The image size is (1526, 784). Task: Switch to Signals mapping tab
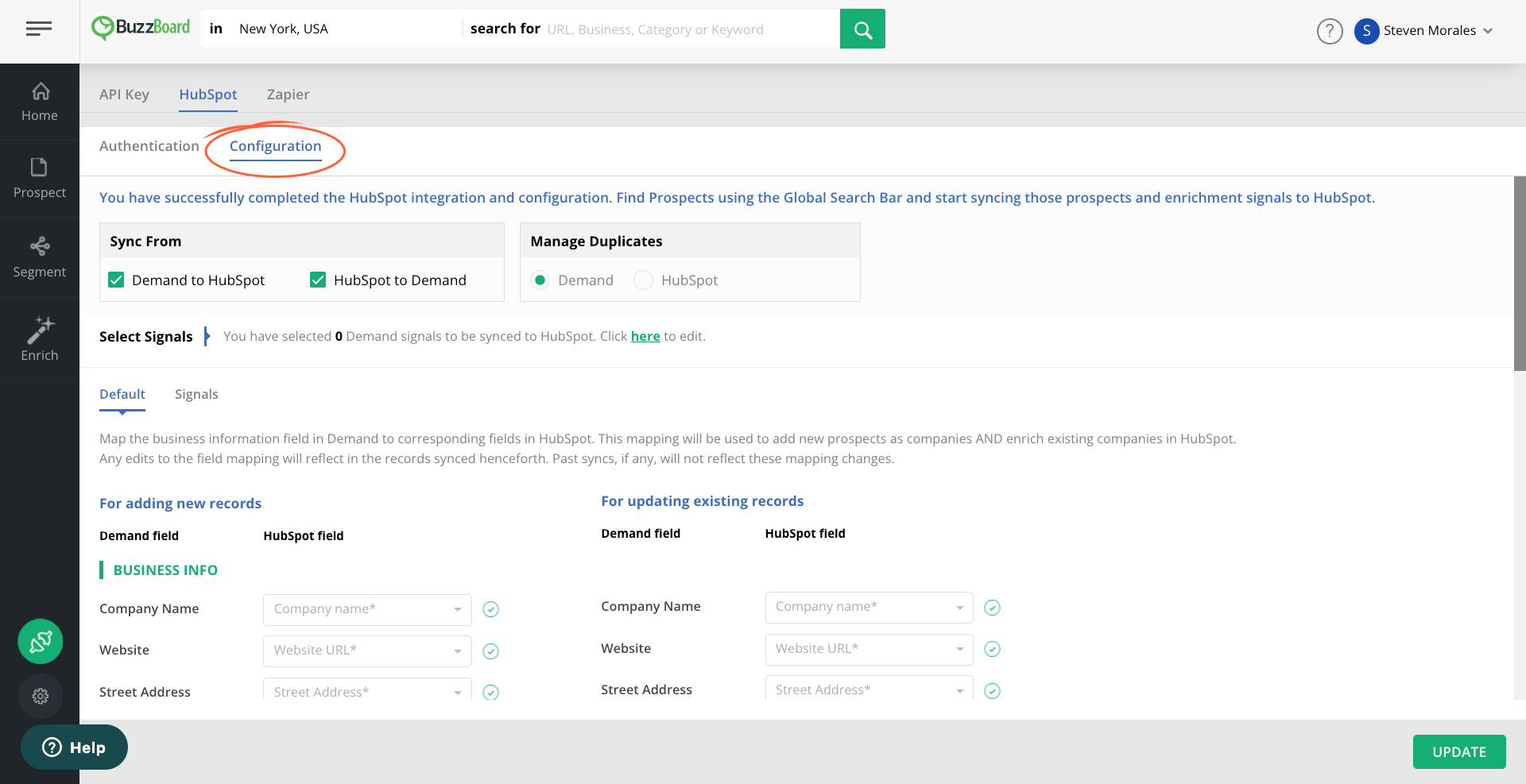[x=196, y=394]
